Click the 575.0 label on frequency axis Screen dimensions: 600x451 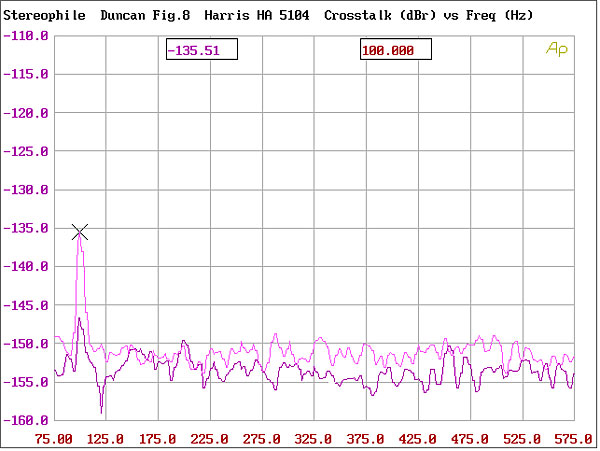[572, 439]
